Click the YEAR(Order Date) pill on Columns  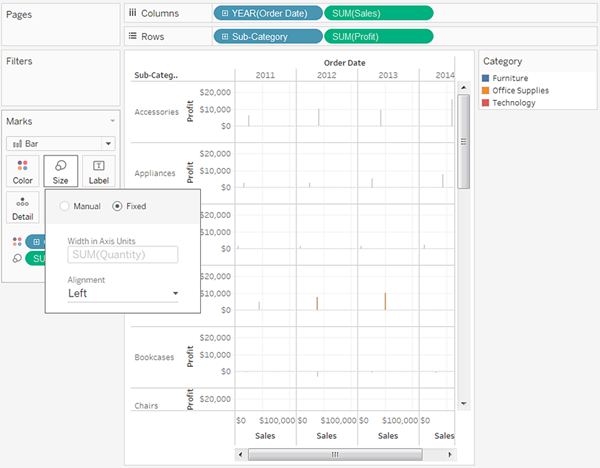click(268, 13)
